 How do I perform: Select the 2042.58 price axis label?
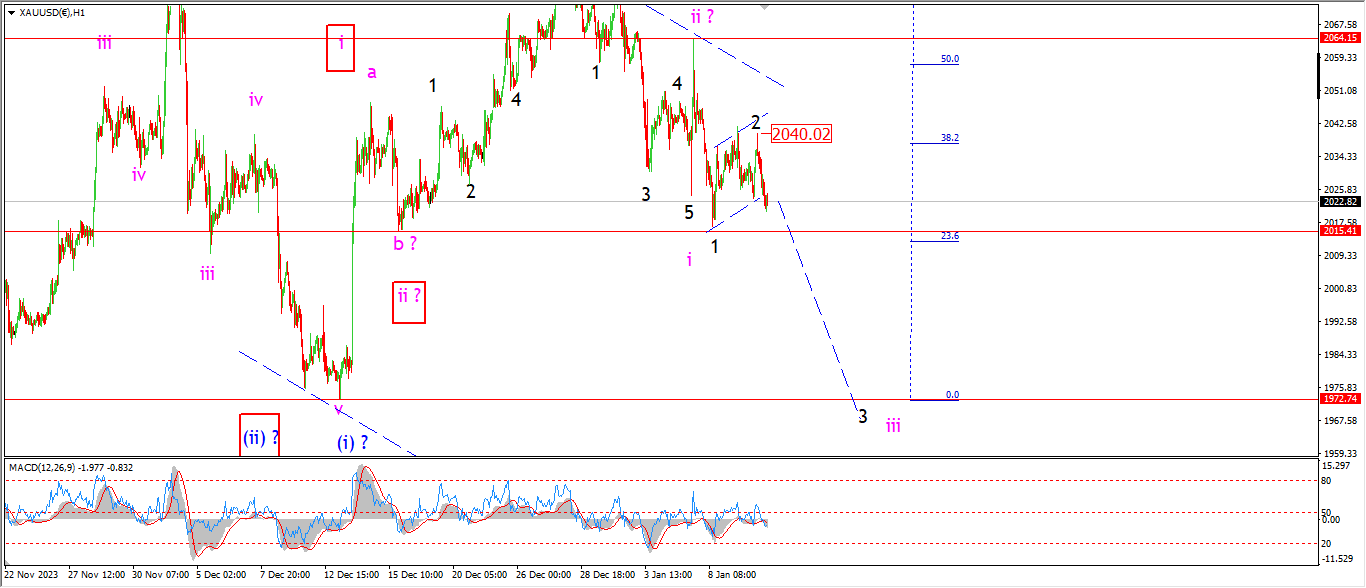(1340, 124)
